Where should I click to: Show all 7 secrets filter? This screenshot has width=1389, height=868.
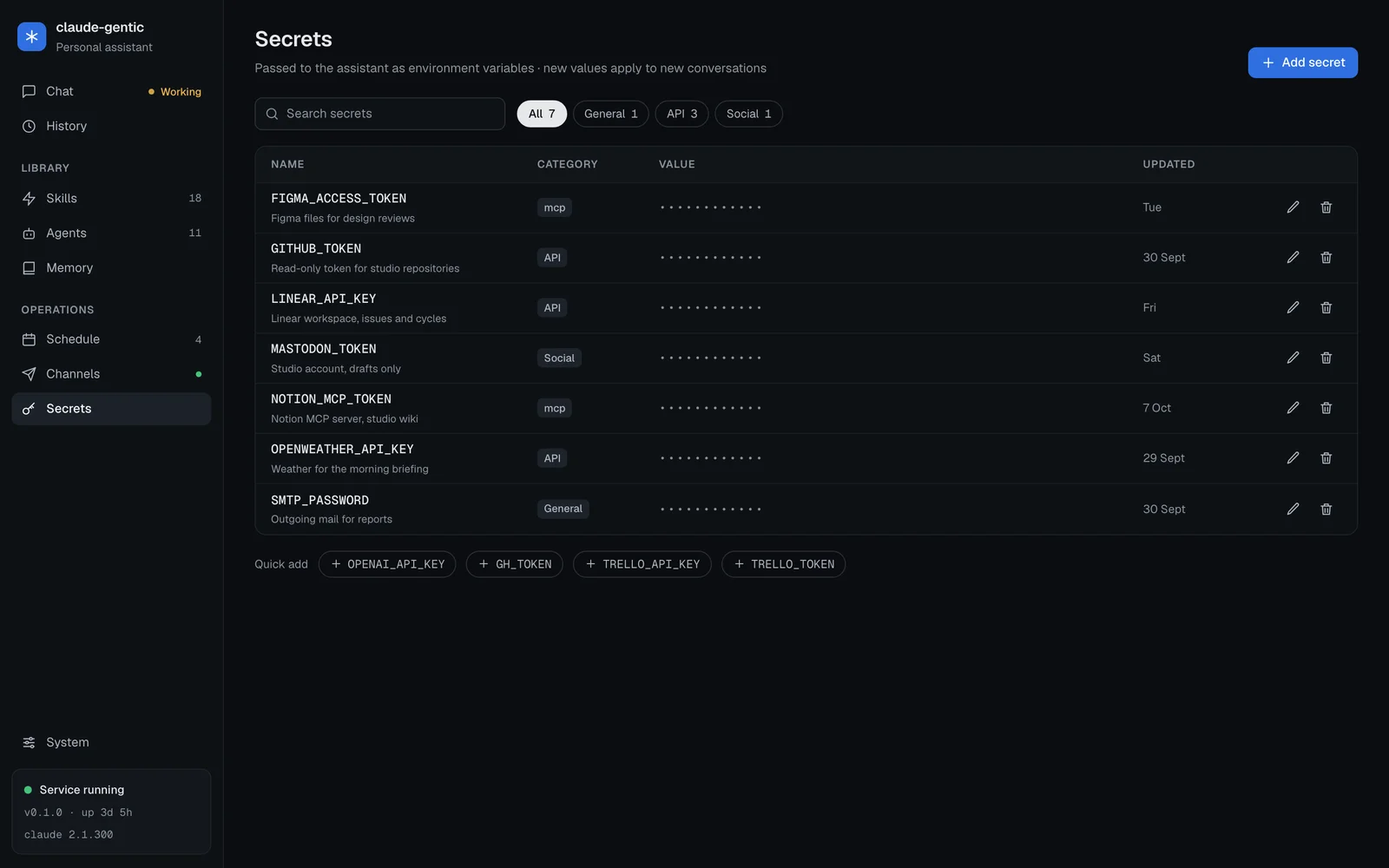(x=542, y=114)
